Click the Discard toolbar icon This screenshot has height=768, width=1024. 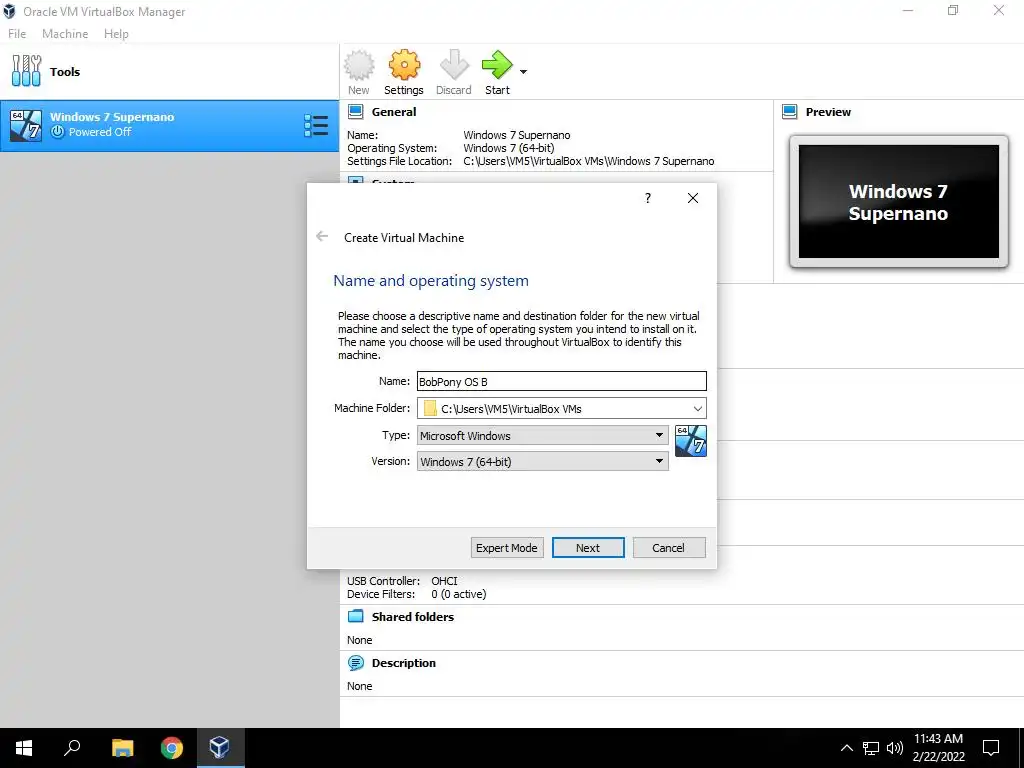click(454, 65)
